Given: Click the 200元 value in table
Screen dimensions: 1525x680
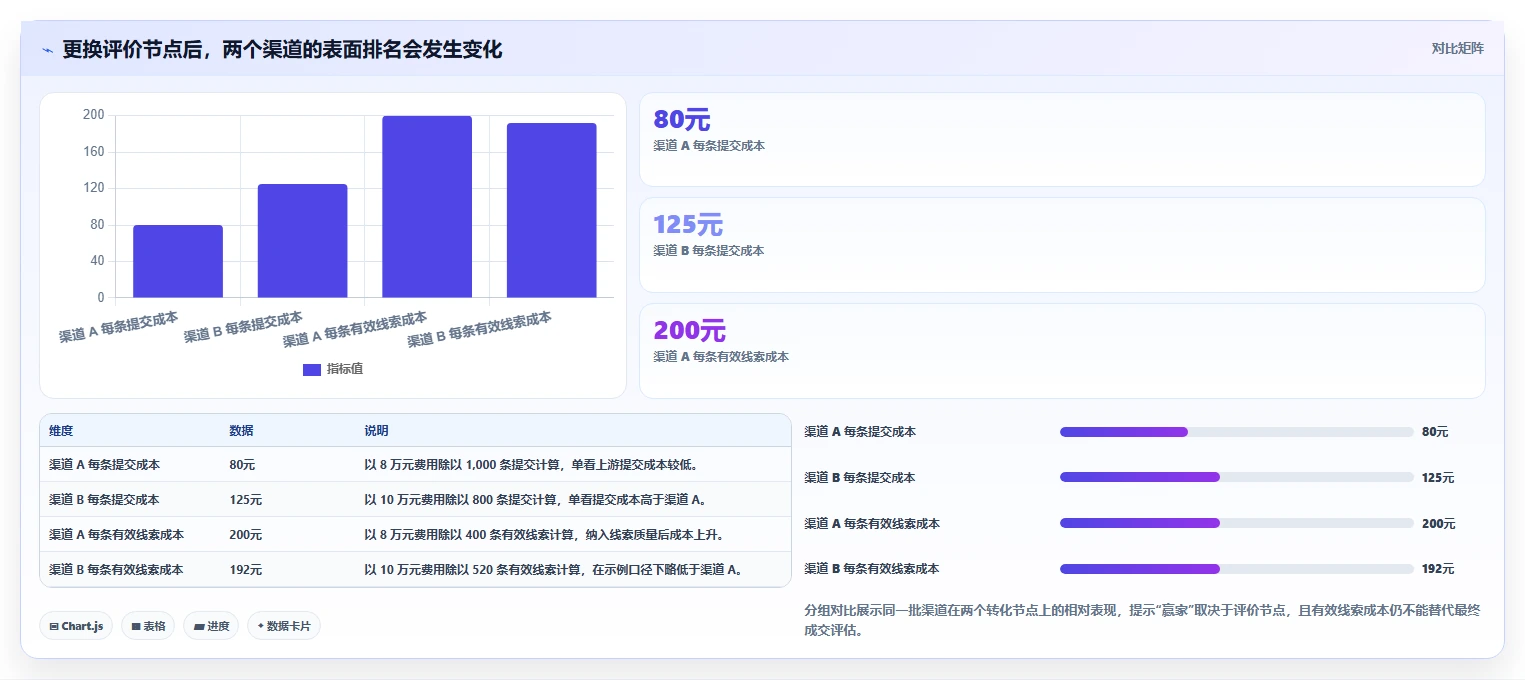Looking at the screenshot, I should [245, 535].
